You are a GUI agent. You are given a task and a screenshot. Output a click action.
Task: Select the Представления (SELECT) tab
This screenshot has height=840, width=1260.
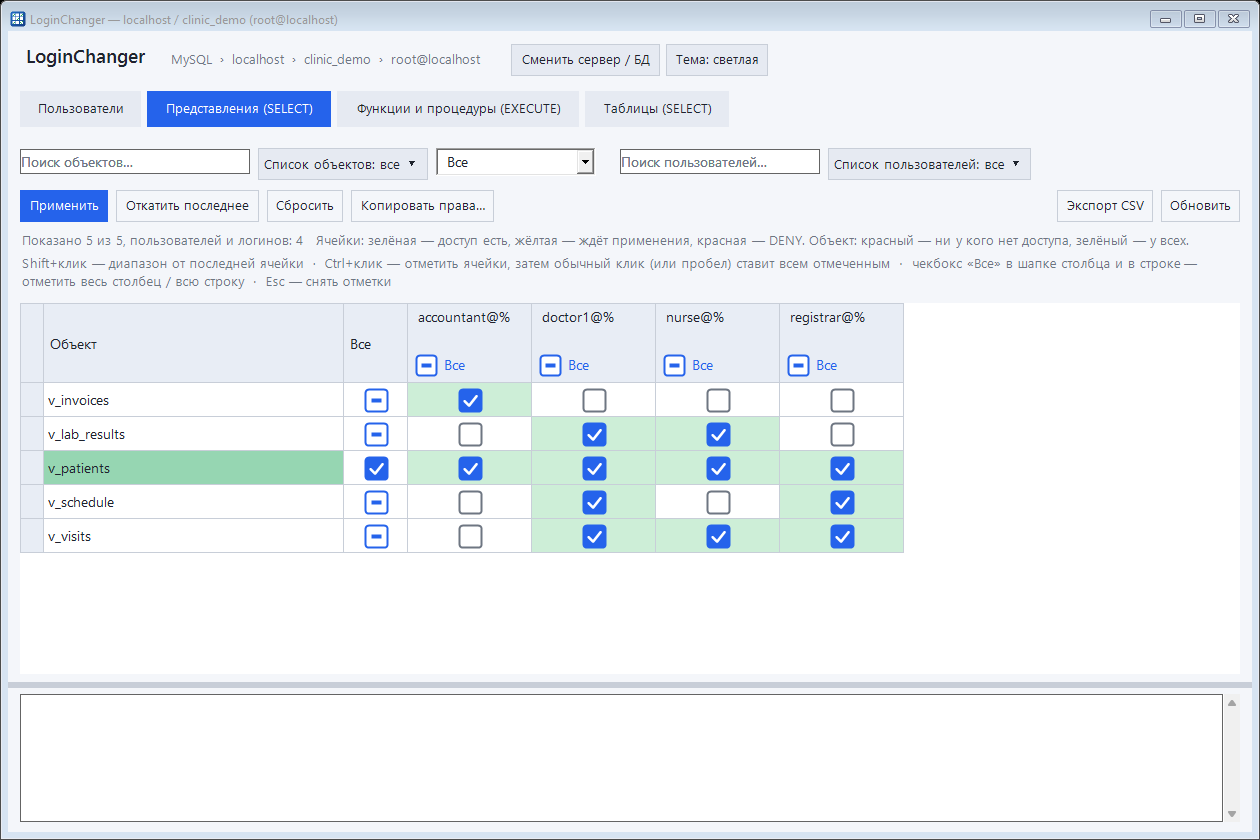click(x=239, y=109)
